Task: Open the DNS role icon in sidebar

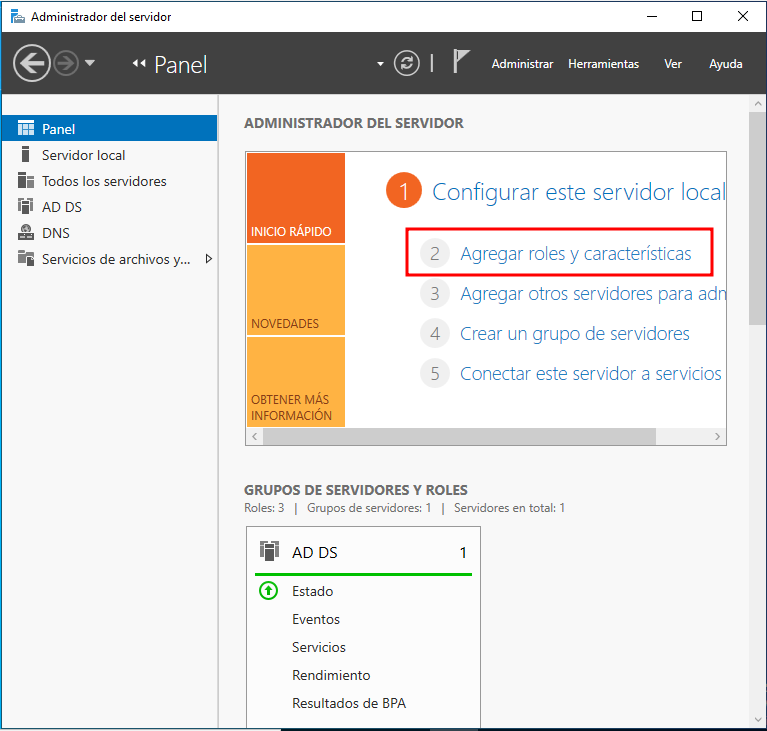Action: 25,233
